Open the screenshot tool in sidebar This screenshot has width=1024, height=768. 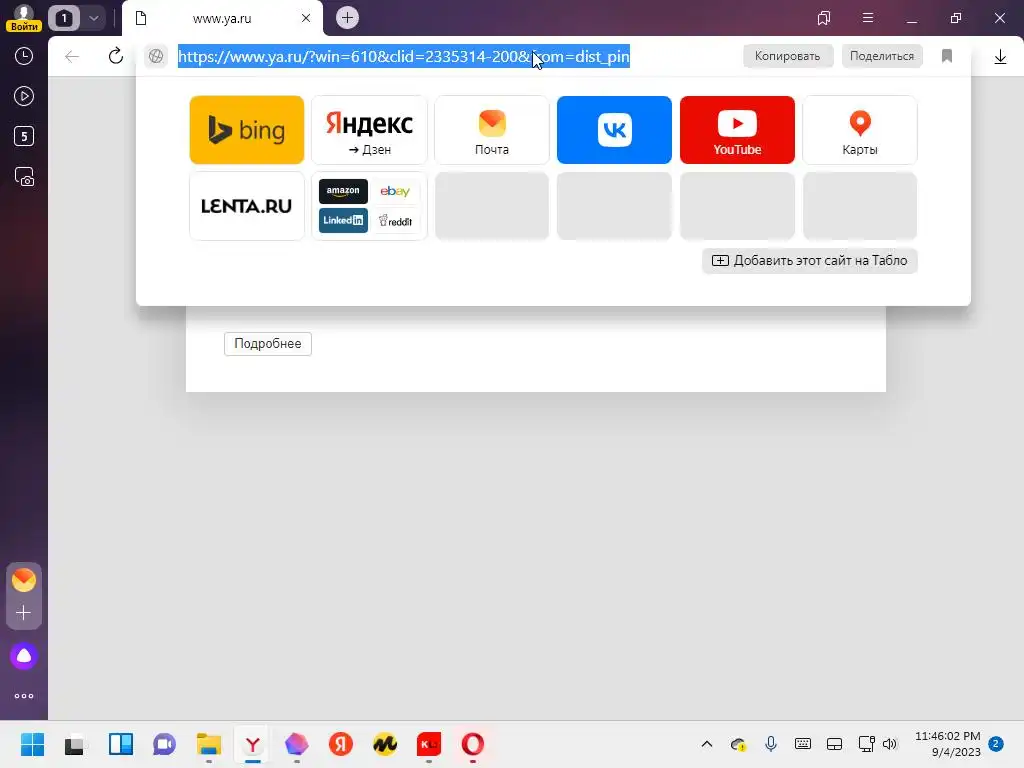coord(24,177)
